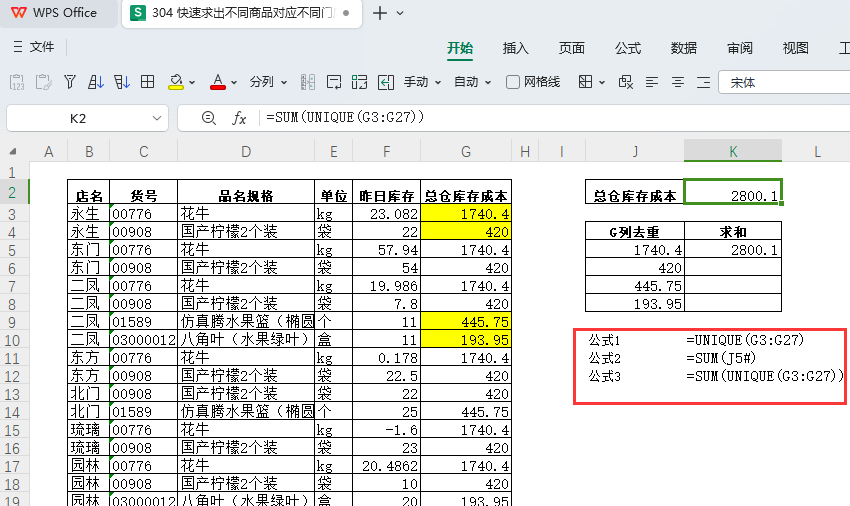
Task: Click cell F15 with value -1.6
Action: 387,430
